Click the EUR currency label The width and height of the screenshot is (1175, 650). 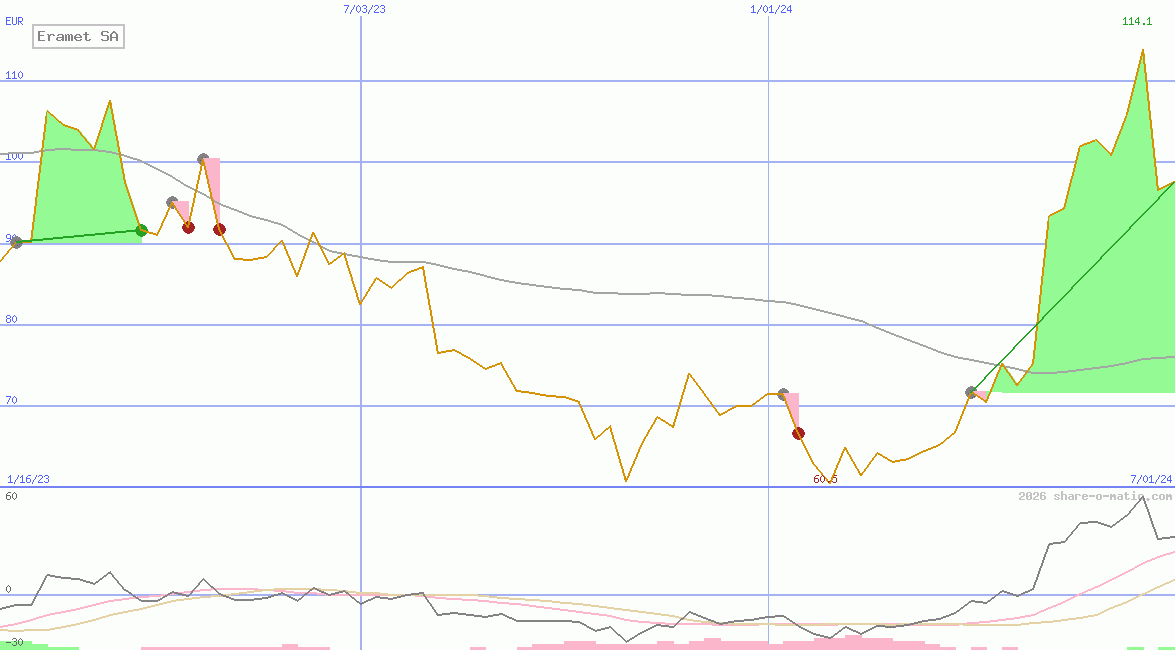tap(14, 20)
